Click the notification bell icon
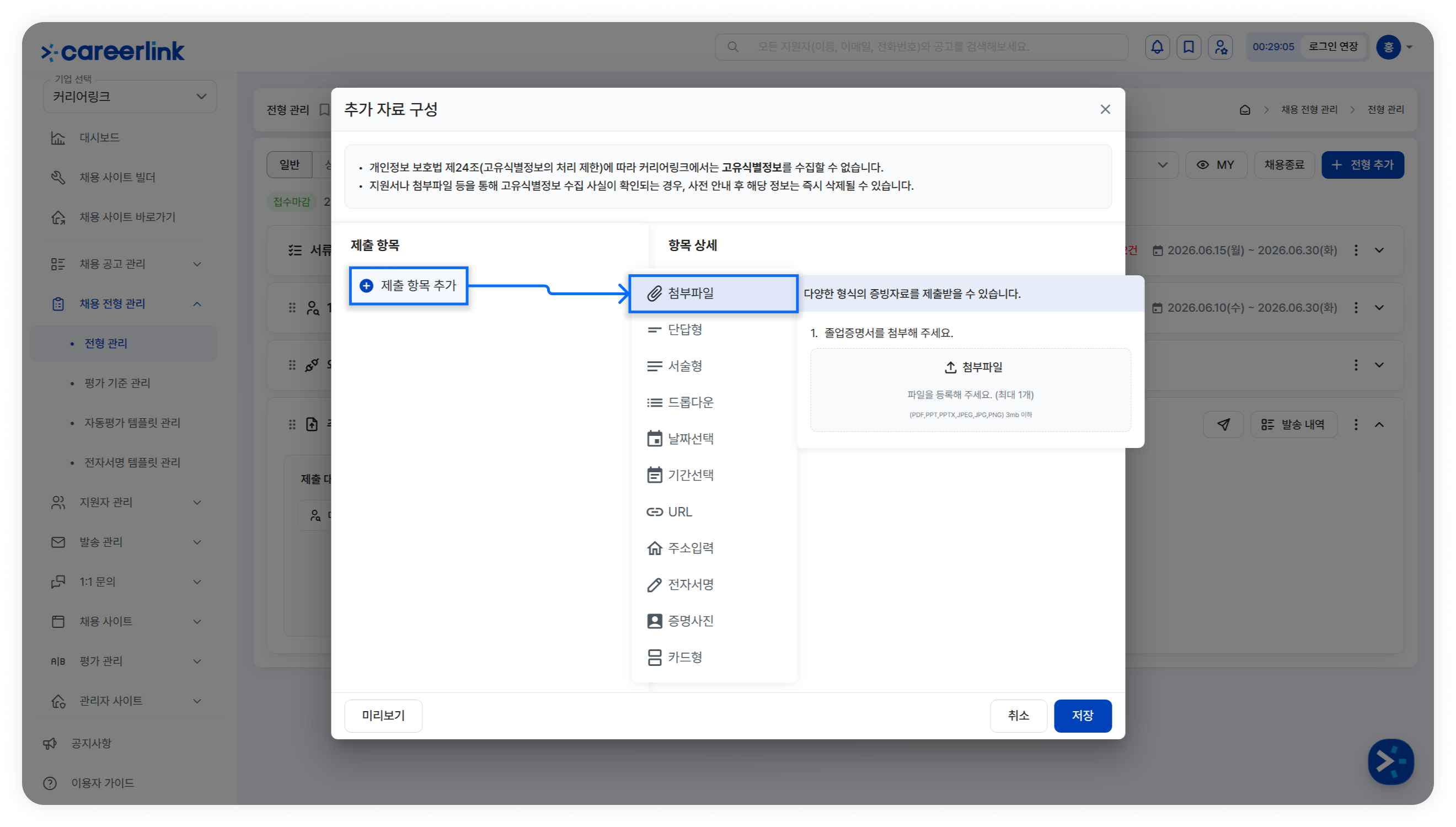The height and width of the screenshot is (827, 1456). (1157, 47)
